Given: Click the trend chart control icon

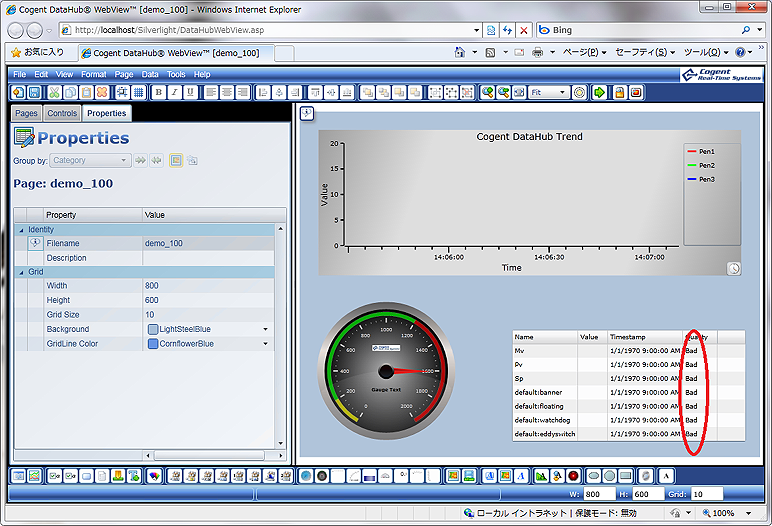Looking at the screenshot, I should 34,476.
